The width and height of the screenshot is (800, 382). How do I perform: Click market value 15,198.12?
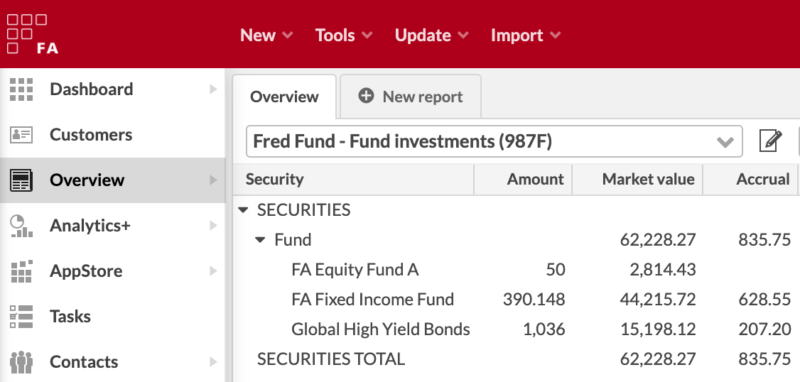(x=658, y=329)
